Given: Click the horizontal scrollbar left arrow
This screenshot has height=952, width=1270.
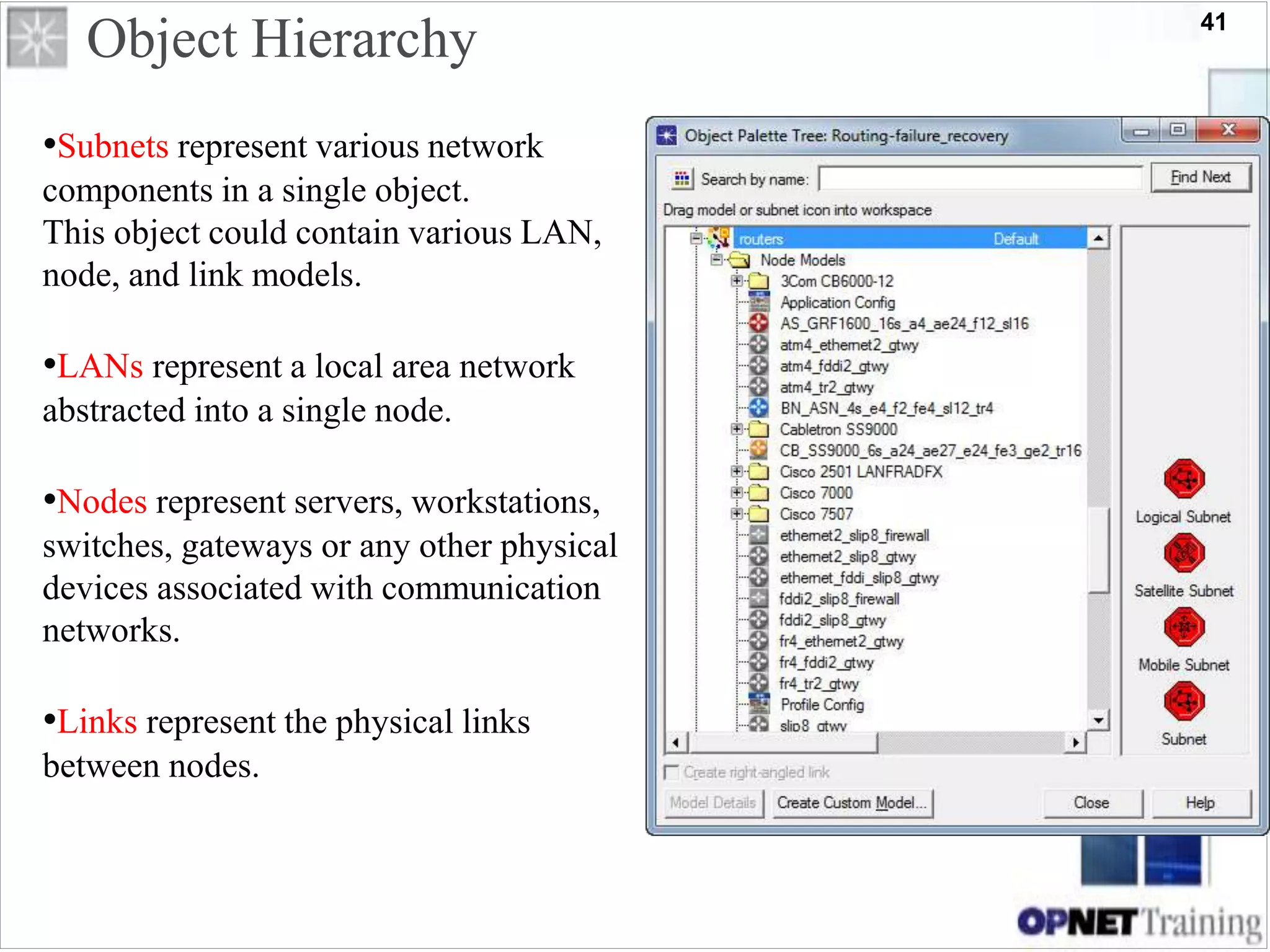Looking at the screenshot, I should coord(676,742).
